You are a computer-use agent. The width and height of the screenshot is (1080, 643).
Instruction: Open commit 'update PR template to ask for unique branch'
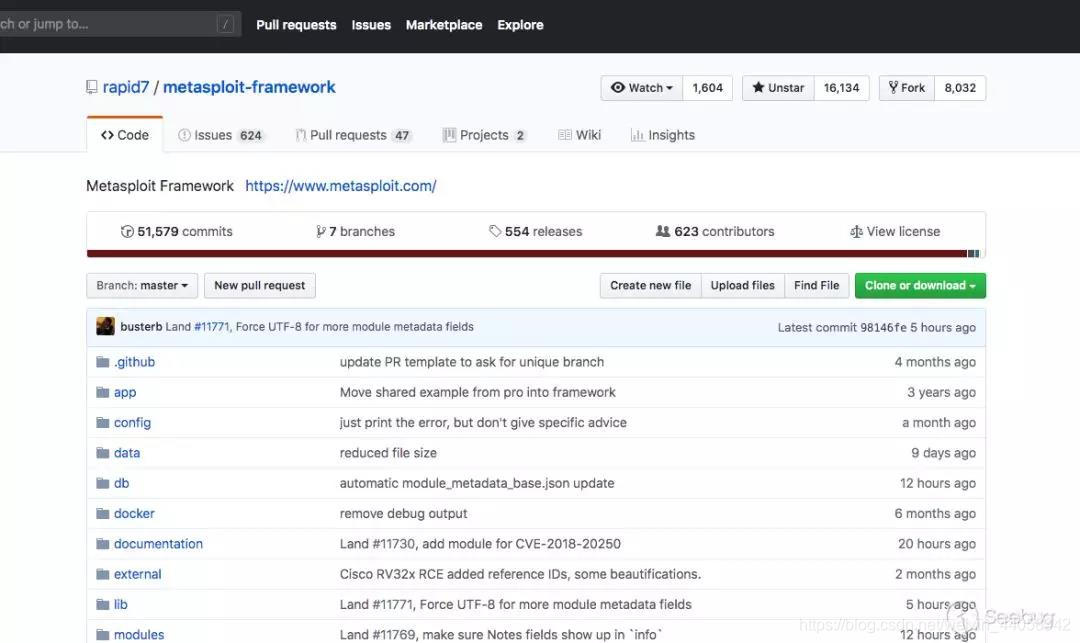[x=472, y=362]
